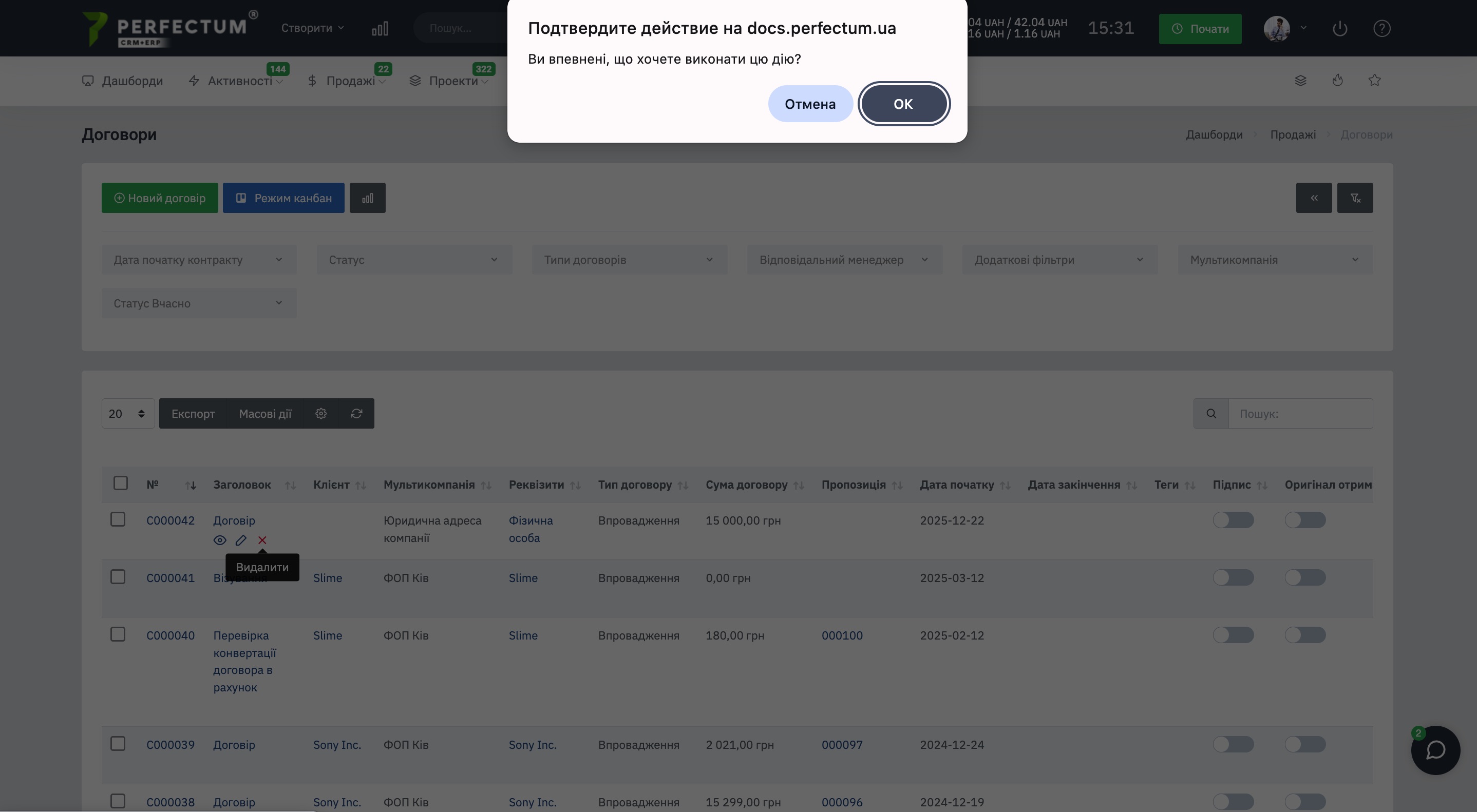
Task: Toggle the Підпис switch for C000042
Action: [x=1233, y=520]
